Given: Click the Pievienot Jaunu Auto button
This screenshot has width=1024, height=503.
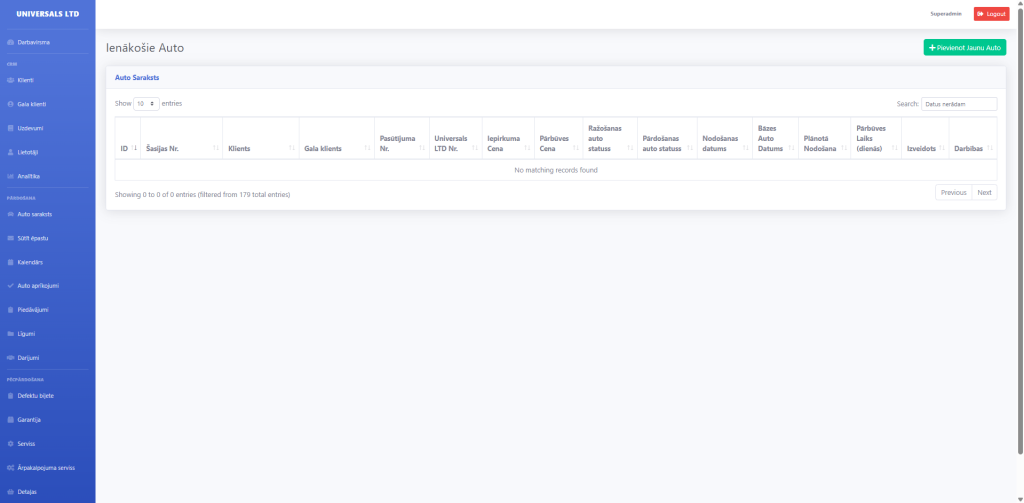Looking at the screenshot, I should 964,47.
